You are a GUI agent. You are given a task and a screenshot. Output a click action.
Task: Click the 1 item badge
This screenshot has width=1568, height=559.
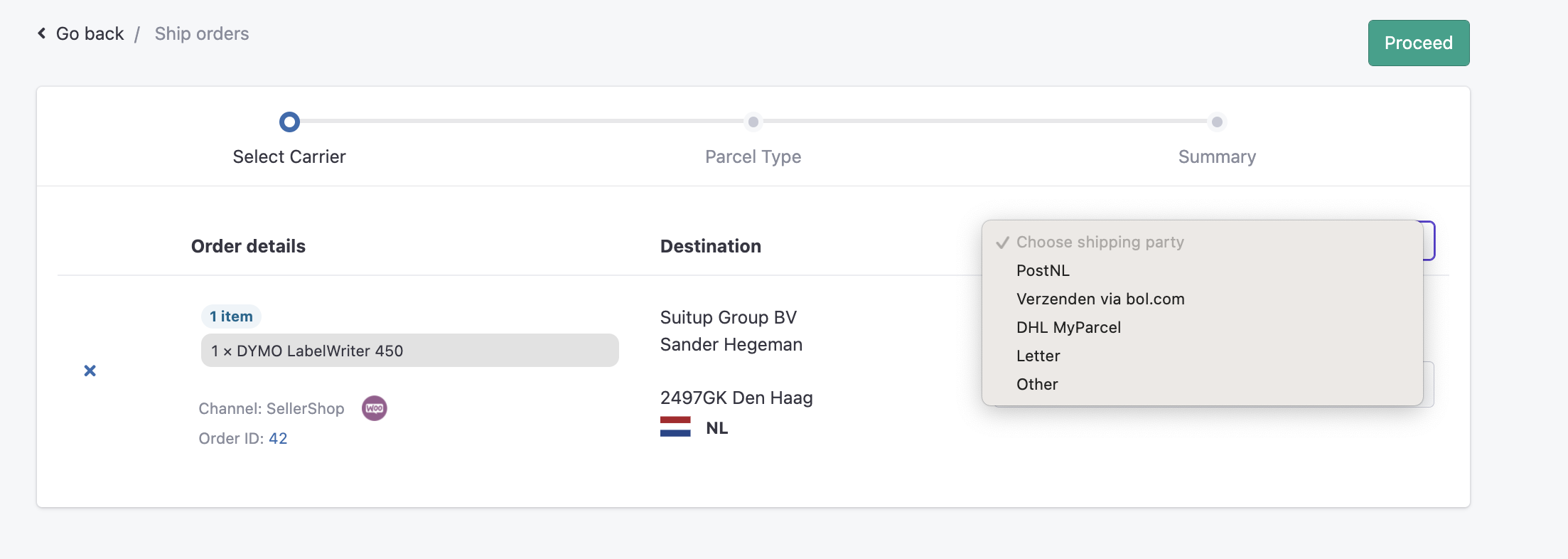231,316
